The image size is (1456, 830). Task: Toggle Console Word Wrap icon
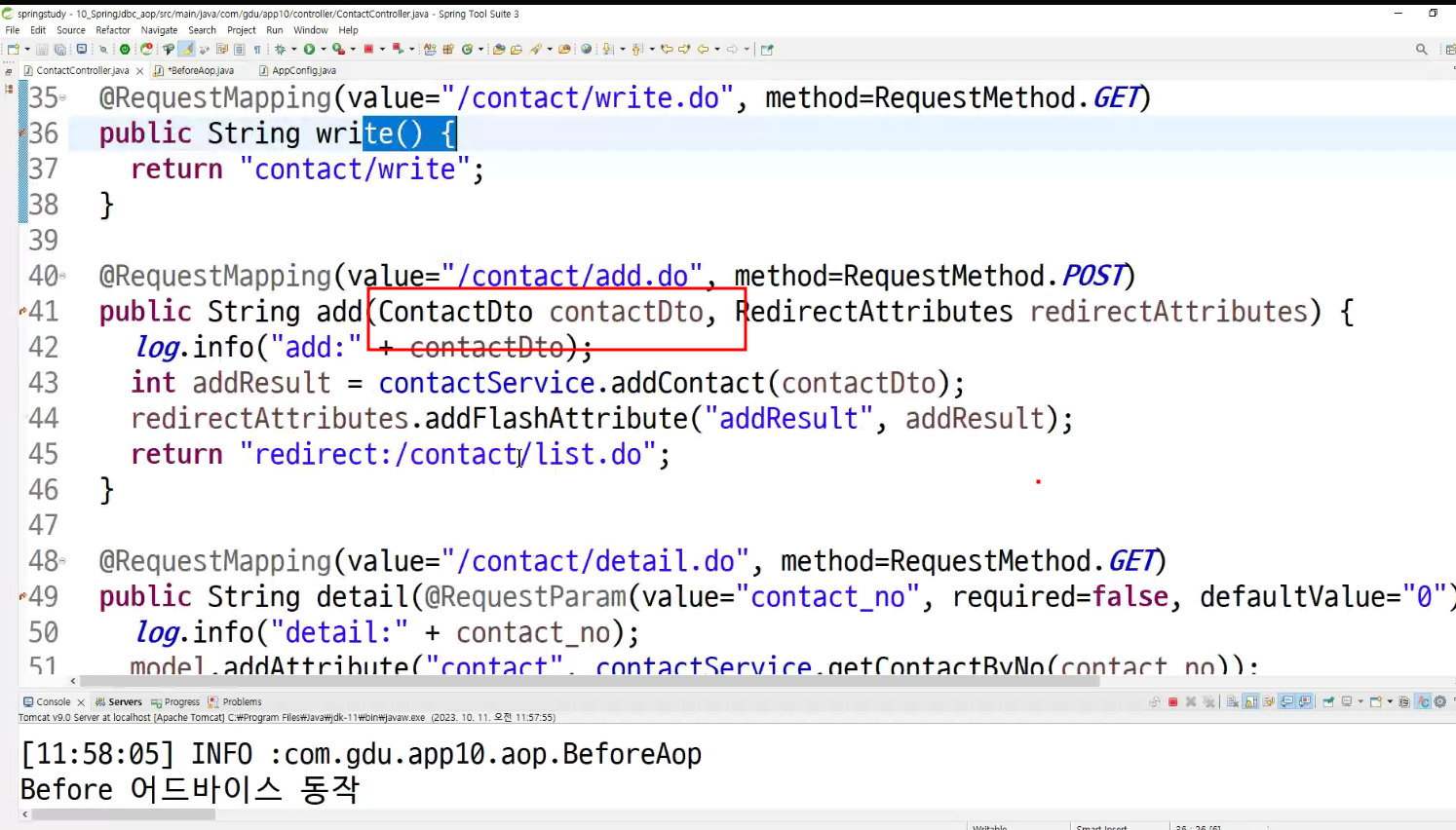1269,701
